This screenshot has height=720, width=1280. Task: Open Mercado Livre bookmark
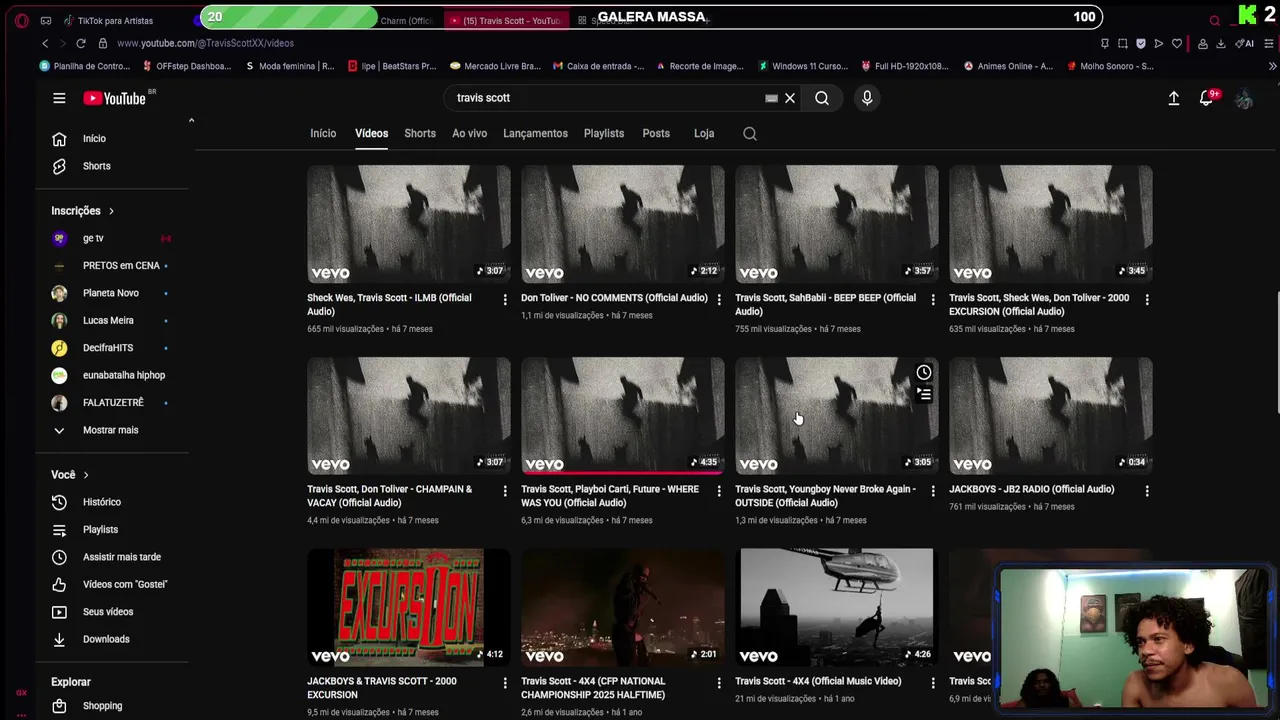495,66
